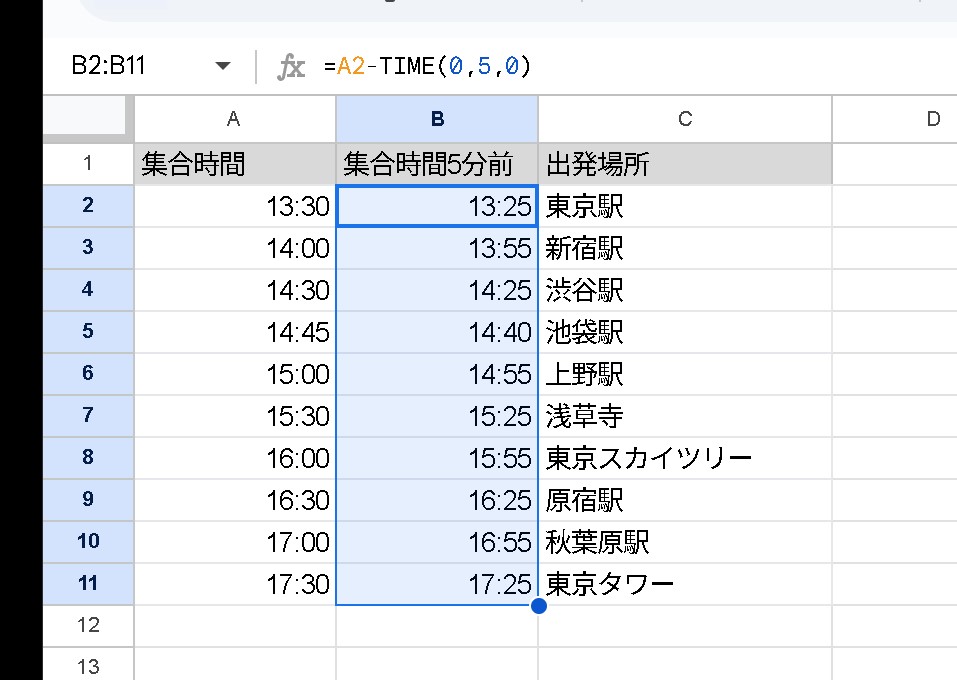This screenshot has width=957, height=680.
Task: Open the Name box dropdown arrow
Action: (222, 67)
